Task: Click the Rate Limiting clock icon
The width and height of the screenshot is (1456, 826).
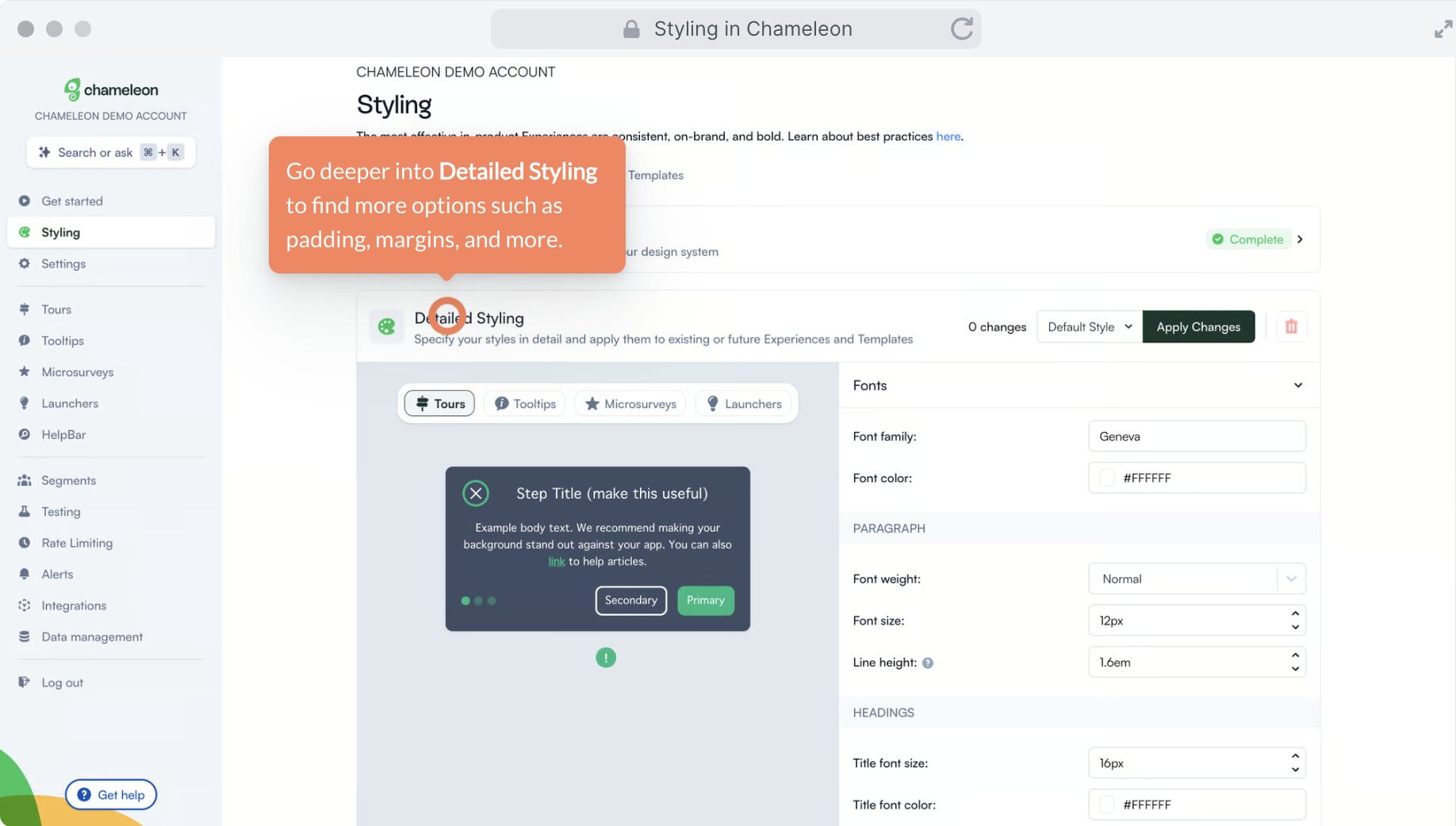Action: tap(25, 543)
